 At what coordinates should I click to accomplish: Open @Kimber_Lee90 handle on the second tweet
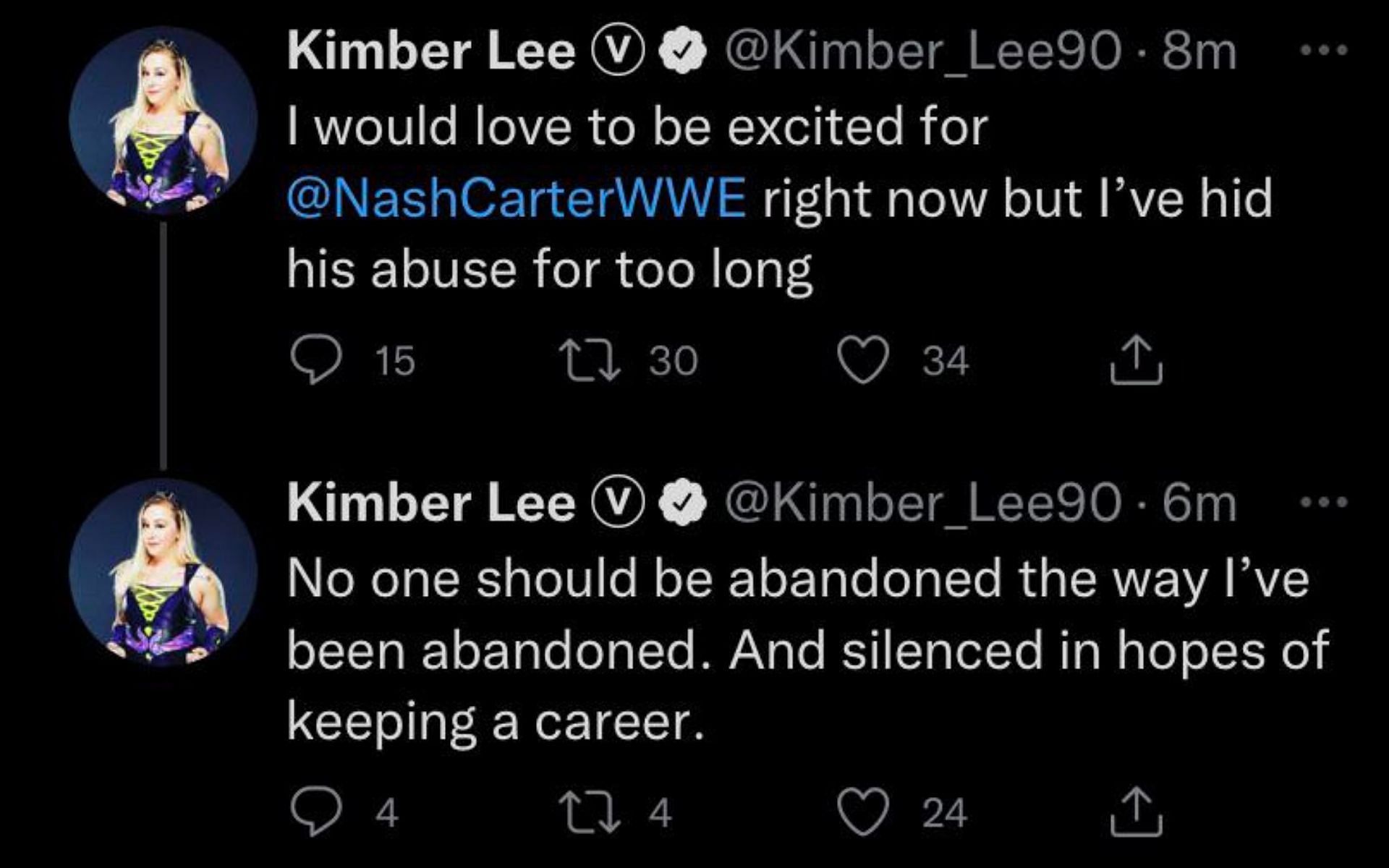pyautogui.click(x=922, y=503)
